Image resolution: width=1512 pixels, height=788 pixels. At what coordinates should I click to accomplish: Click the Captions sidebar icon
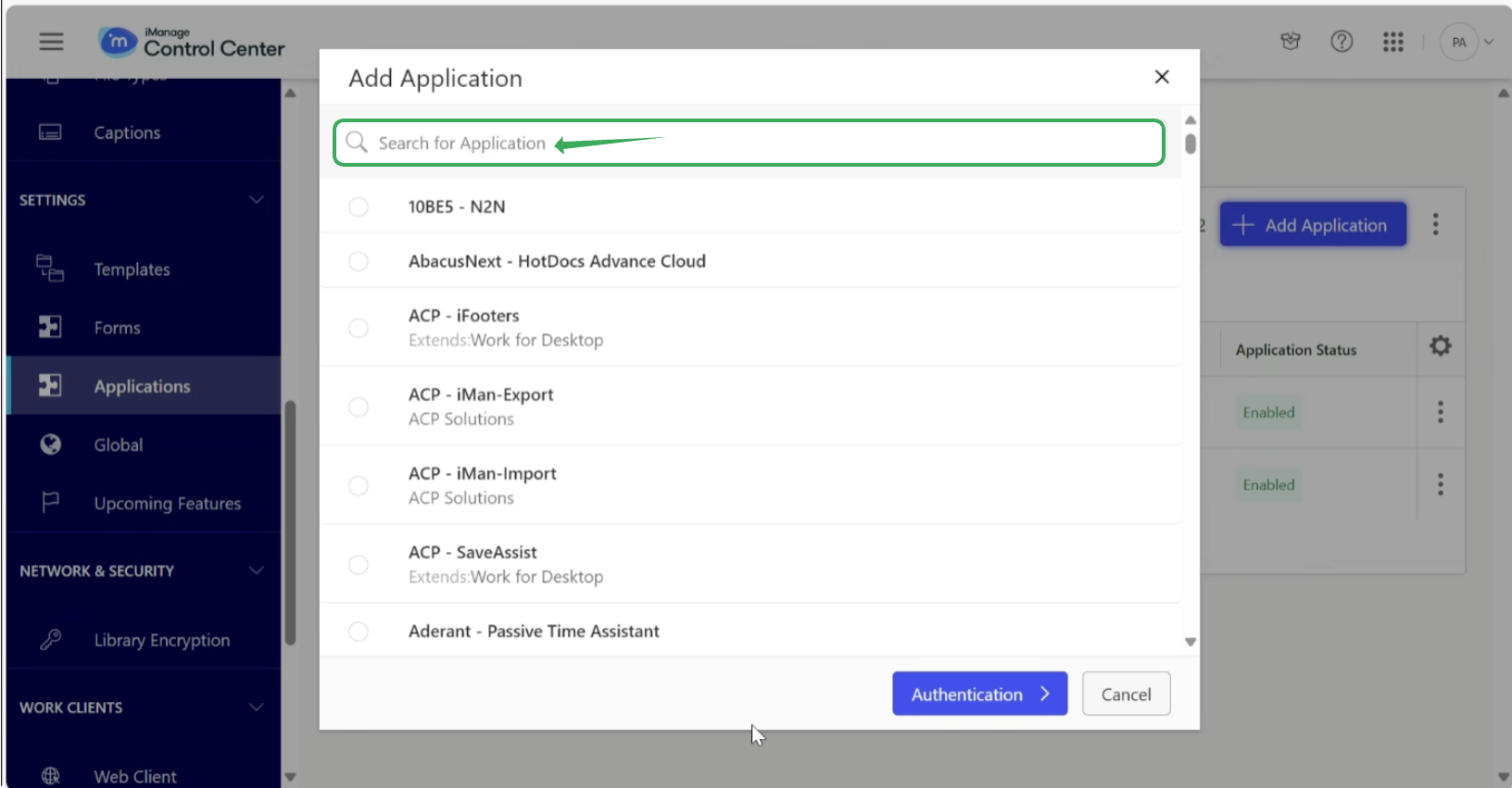50,132
